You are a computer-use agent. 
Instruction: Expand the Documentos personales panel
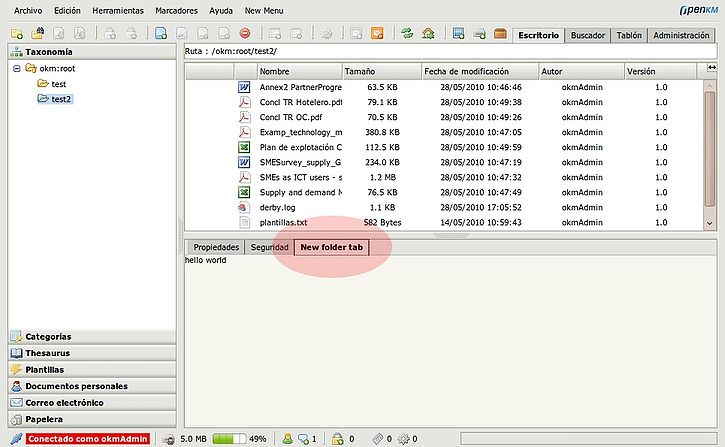click(92, 386)
